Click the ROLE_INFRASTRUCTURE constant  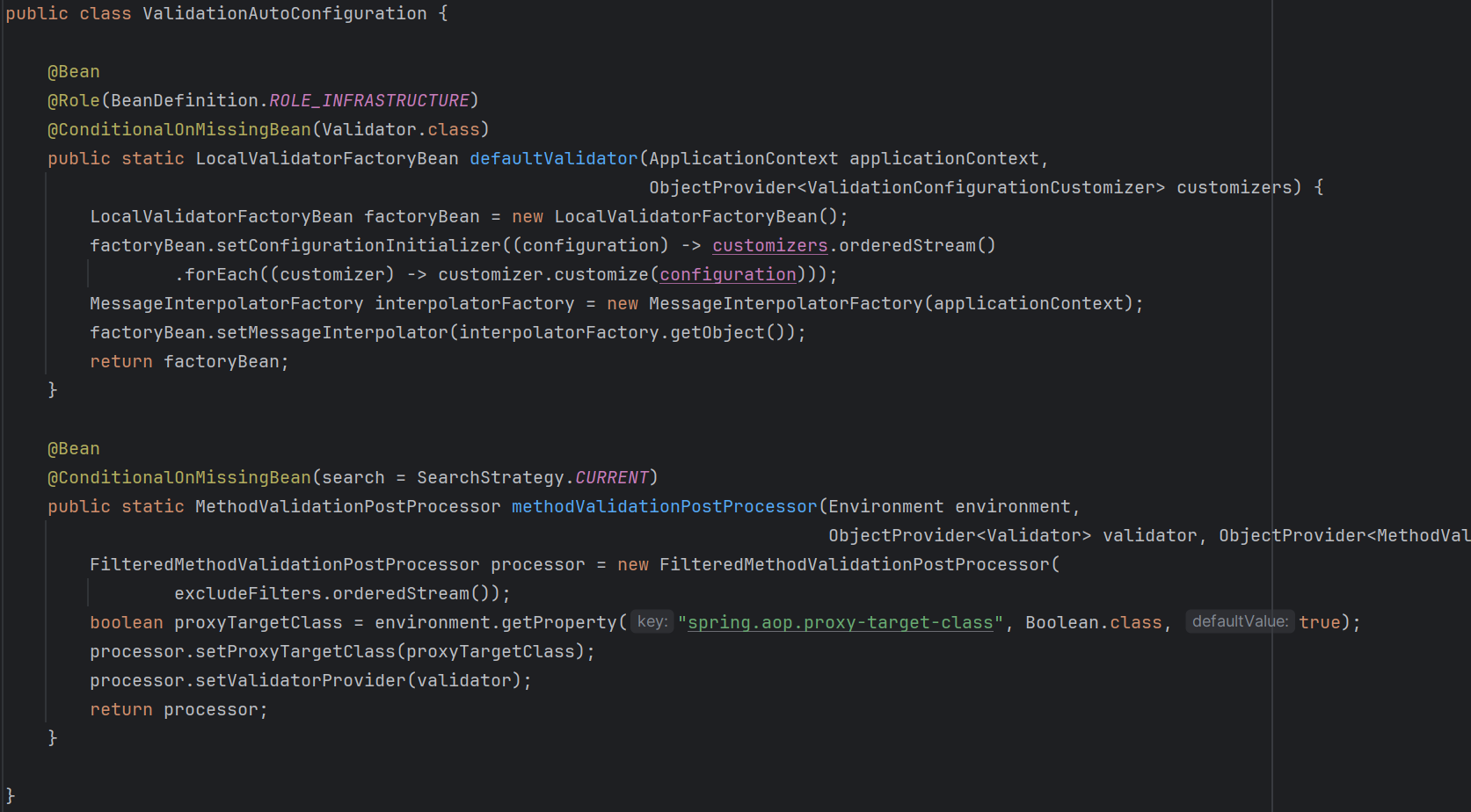click(x=369, y=100)
